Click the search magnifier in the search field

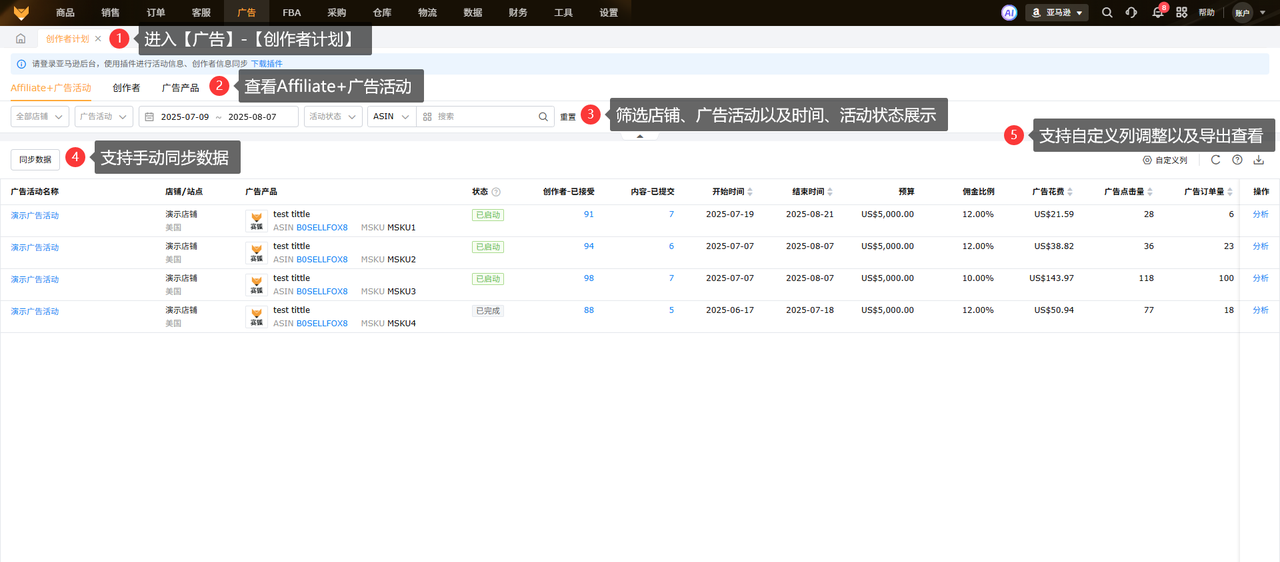[544, 116]
